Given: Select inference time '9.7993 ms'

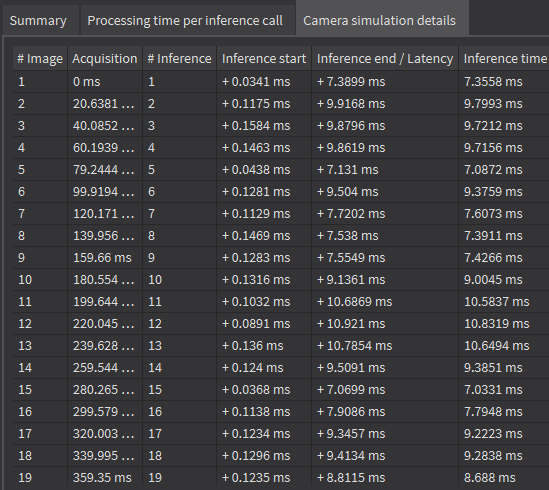Looking at the screenshot, I should click(x=504, y=104).
